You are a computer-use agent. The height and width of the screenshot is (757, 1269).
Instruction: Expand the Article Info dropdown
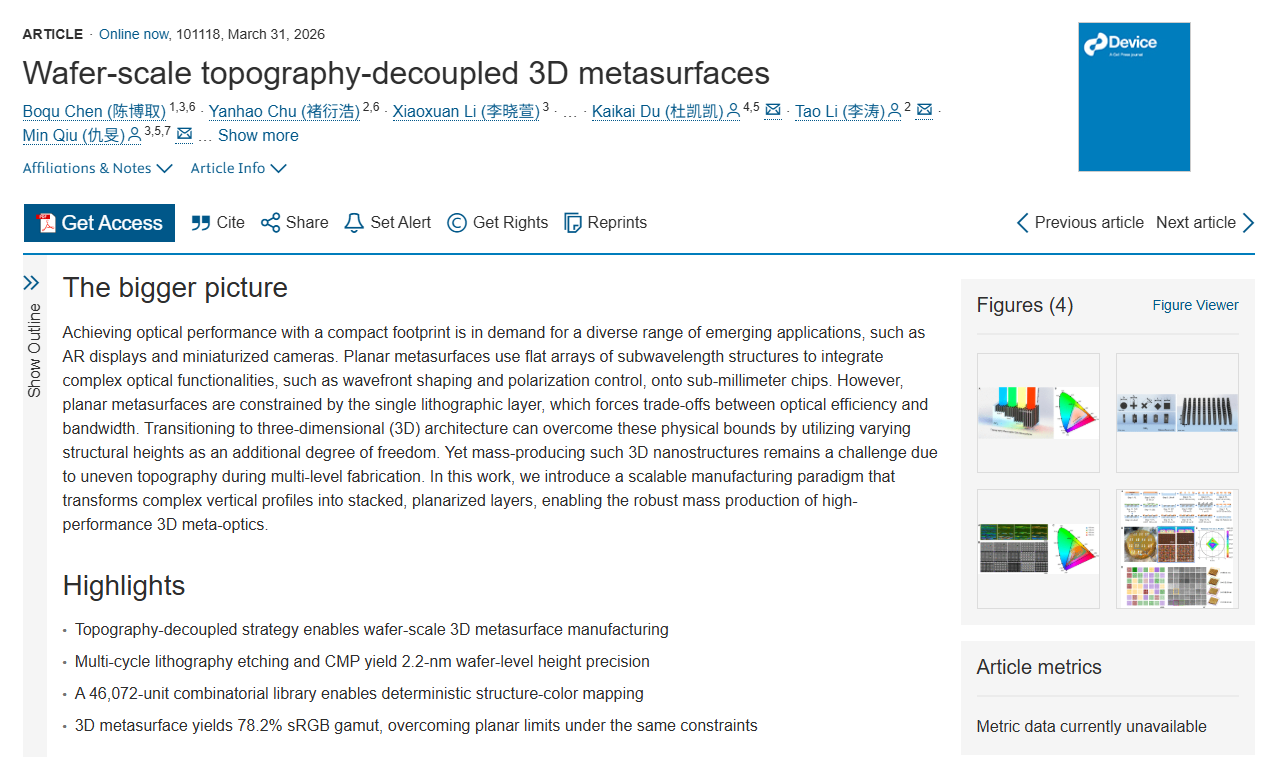pyautogui.click(x=239, y=168)
